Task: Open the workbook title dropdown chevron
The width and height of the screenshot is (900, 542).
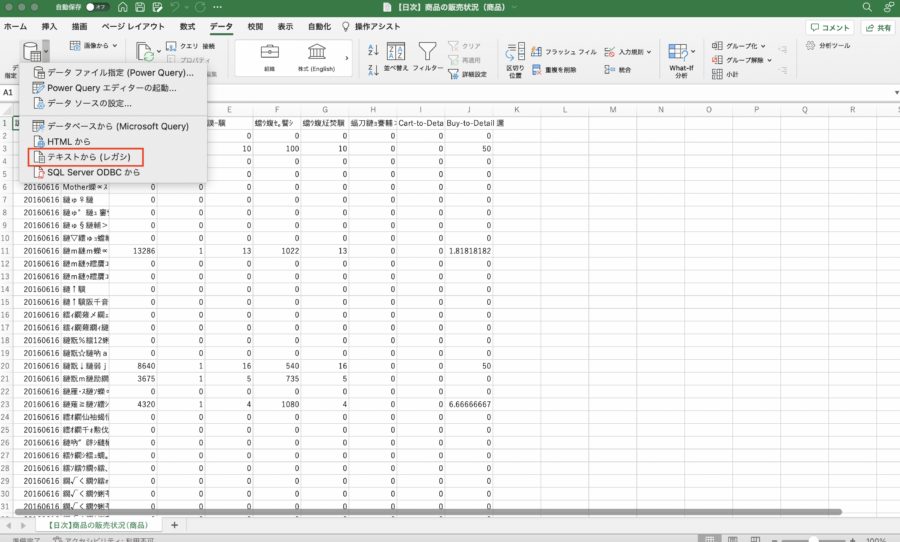Action: (514, 7)
